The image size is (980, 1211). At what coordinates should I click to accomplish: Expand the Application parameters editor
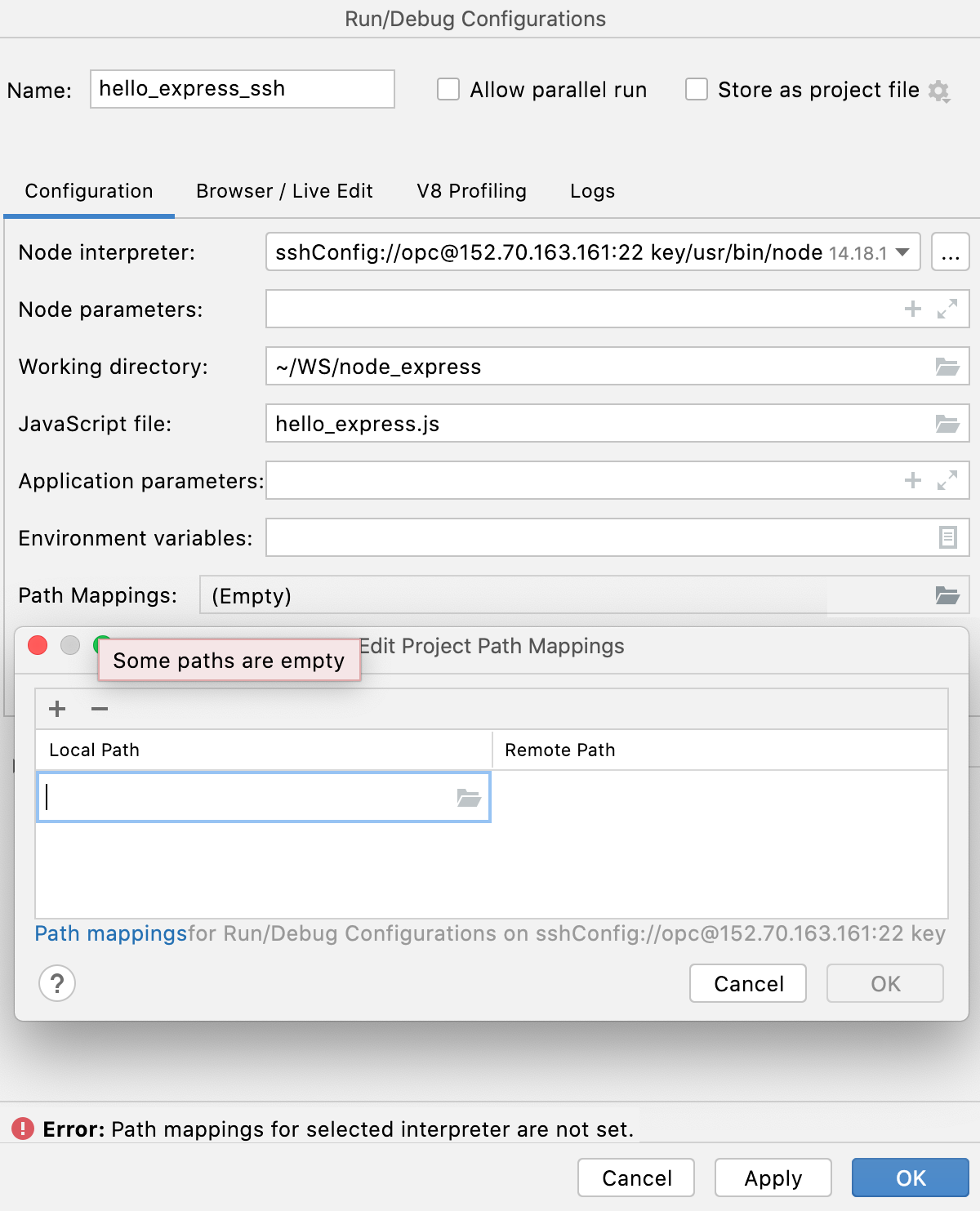(946, 481)
